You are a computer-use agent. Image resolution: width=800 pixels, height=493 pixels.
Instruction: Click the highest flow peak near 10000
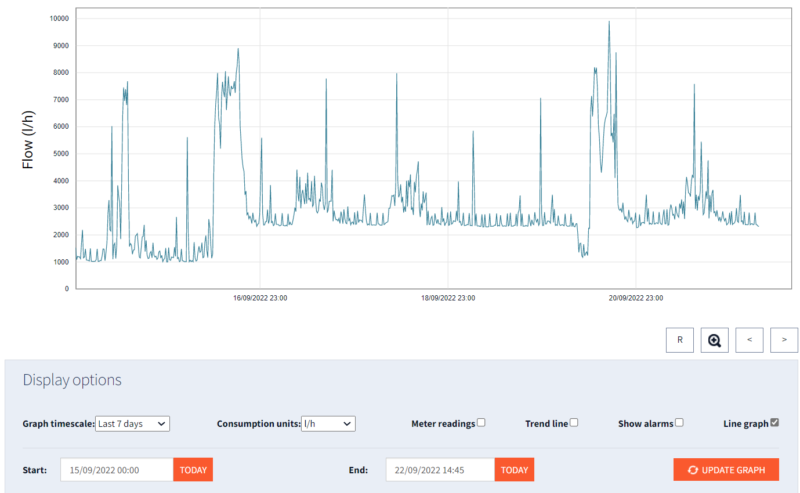tap(609, 22)
